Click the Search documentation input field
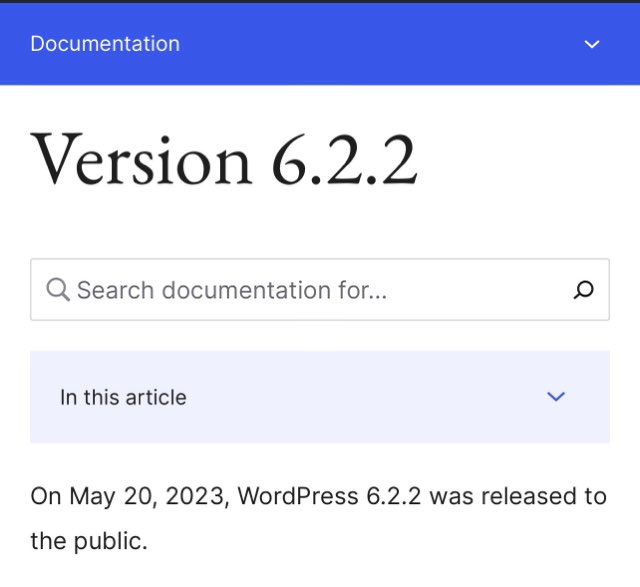This screenshot has height=587, width=640. point(320,289)
